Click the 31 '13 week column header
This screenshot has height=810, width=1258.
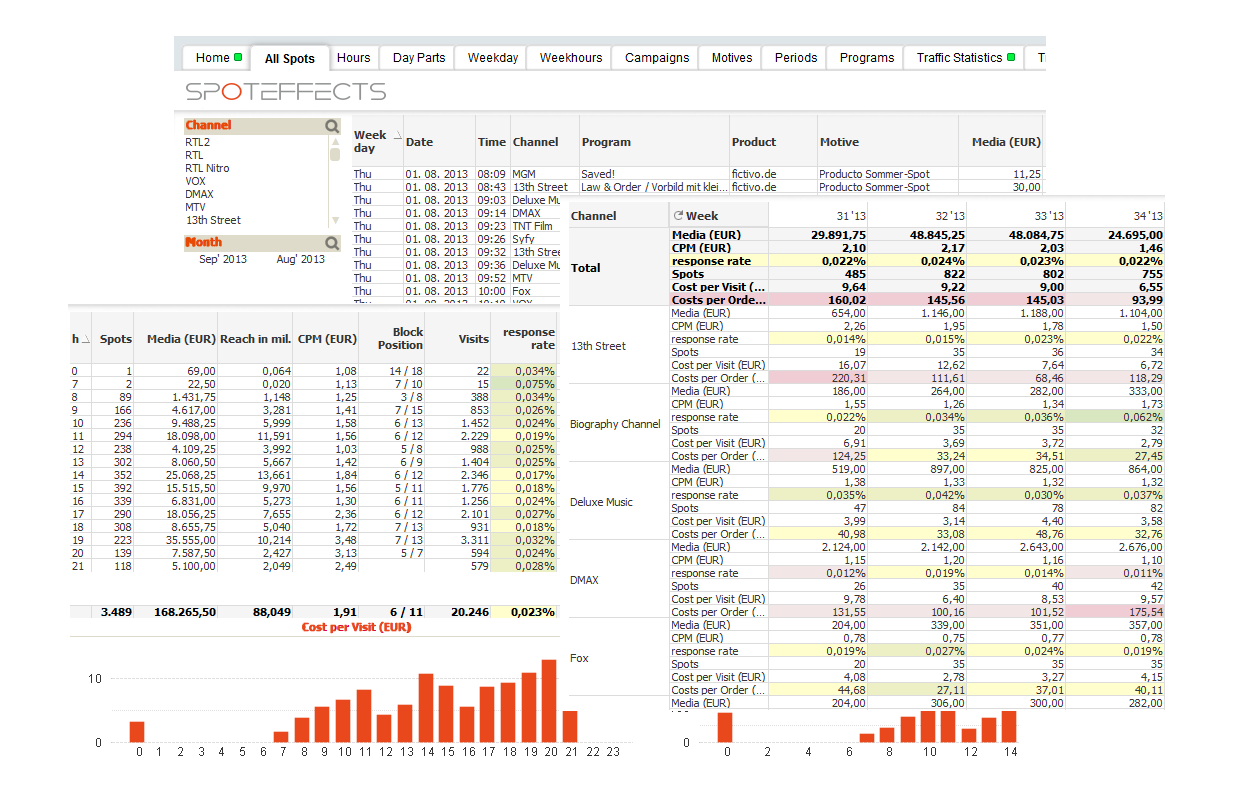(x=819, y=215)
